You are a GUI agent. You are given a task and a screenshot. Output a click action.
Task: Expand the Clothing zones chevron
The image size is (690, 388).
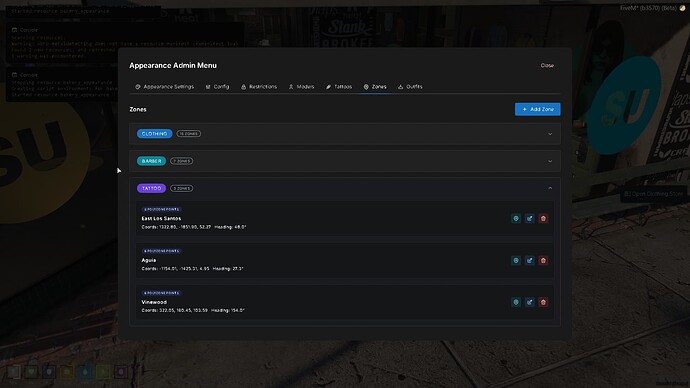[x=550, y=134]
